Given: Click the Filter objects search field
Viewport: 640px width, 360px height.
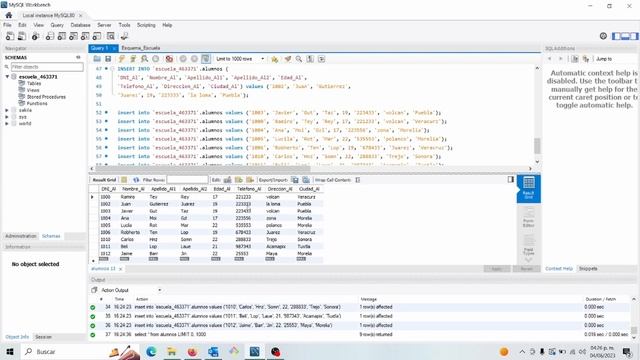Looking at the screenshot, I should (47, 67).
